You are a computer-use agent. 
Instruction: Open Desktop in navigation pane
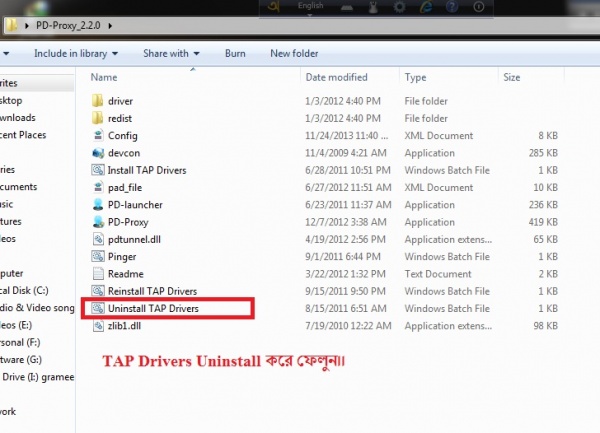(11, 101)
